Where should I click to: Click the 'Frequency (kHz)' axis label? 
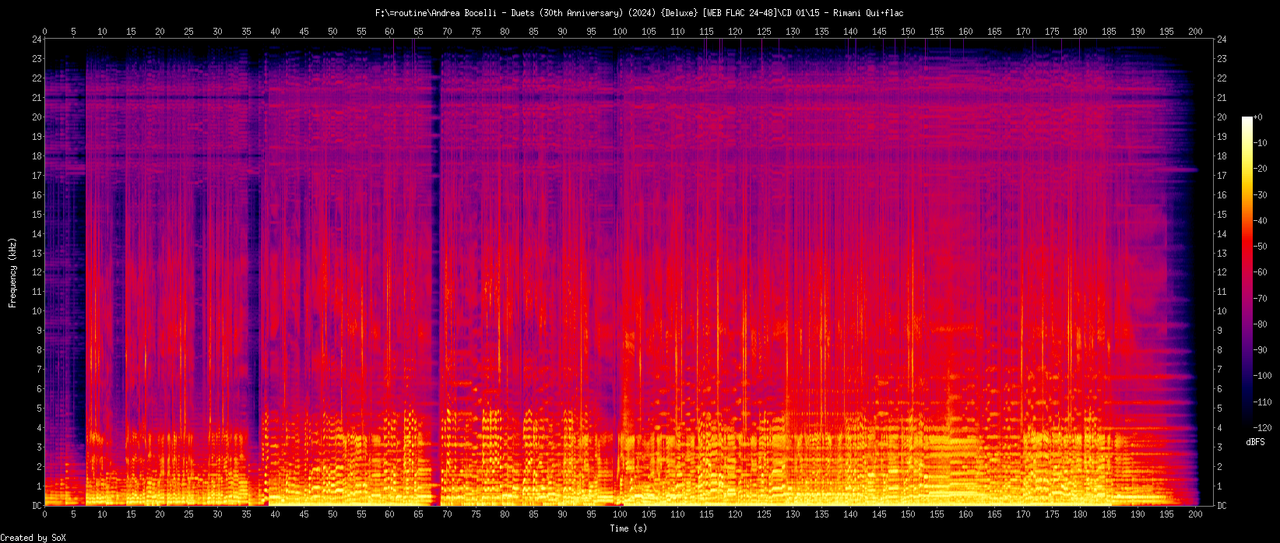[13, 271]
